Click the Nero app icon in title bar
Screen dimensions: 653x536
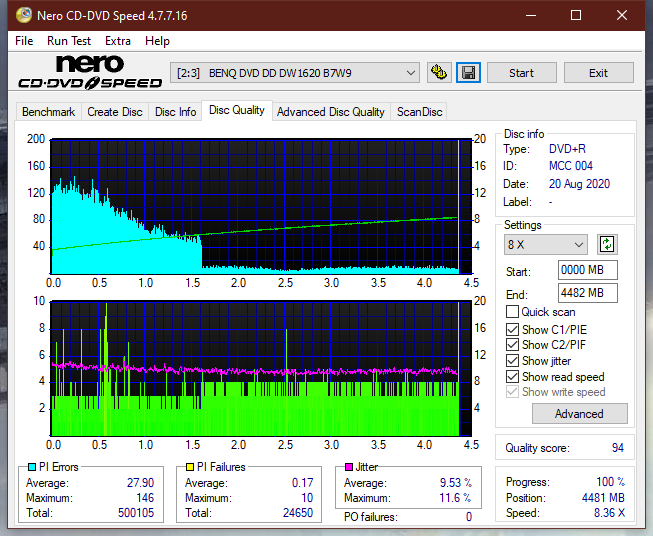coord(24,15)
